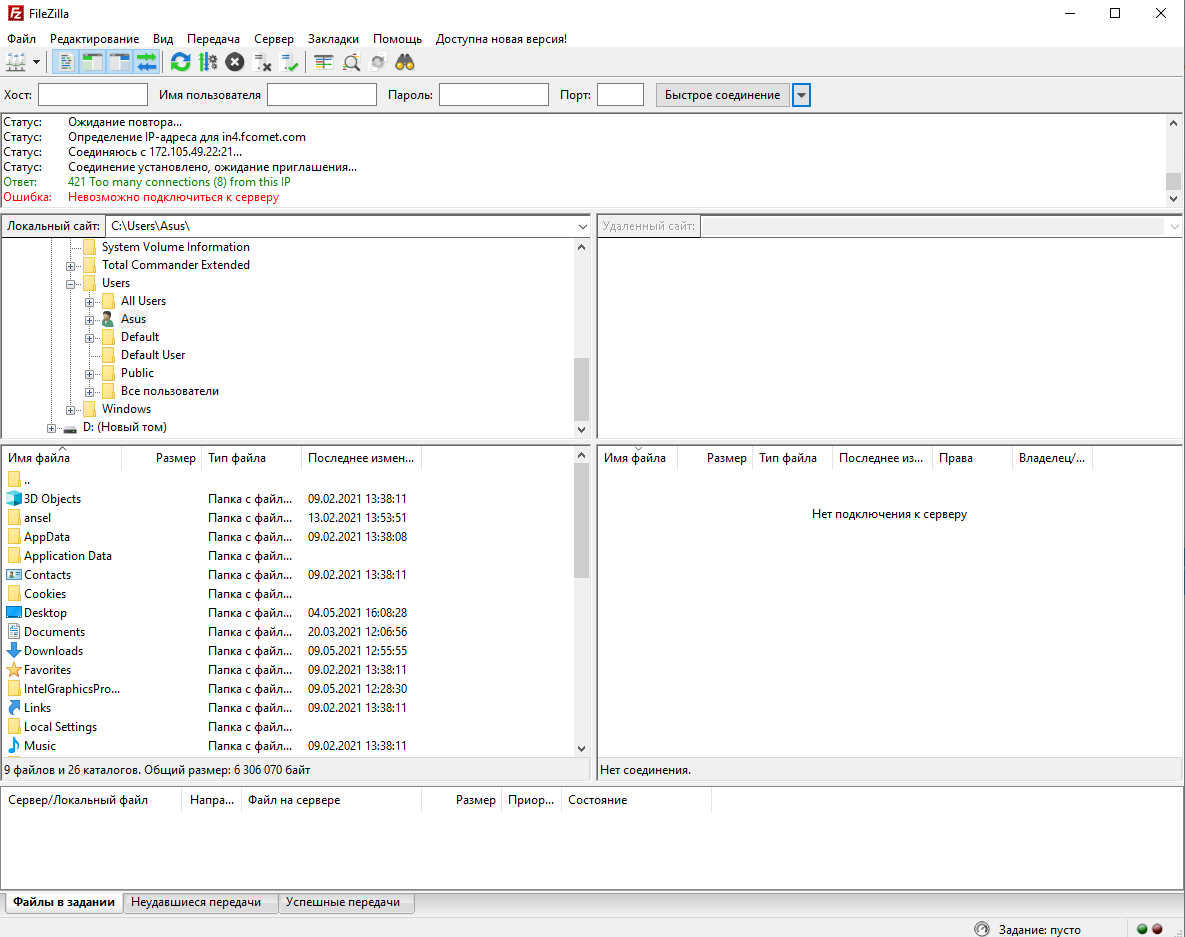The width and height of the screenshot is (1185, 937).
Task: Toggle synchronized browsing
Action: pyautogui.click(x=378, y=62)
